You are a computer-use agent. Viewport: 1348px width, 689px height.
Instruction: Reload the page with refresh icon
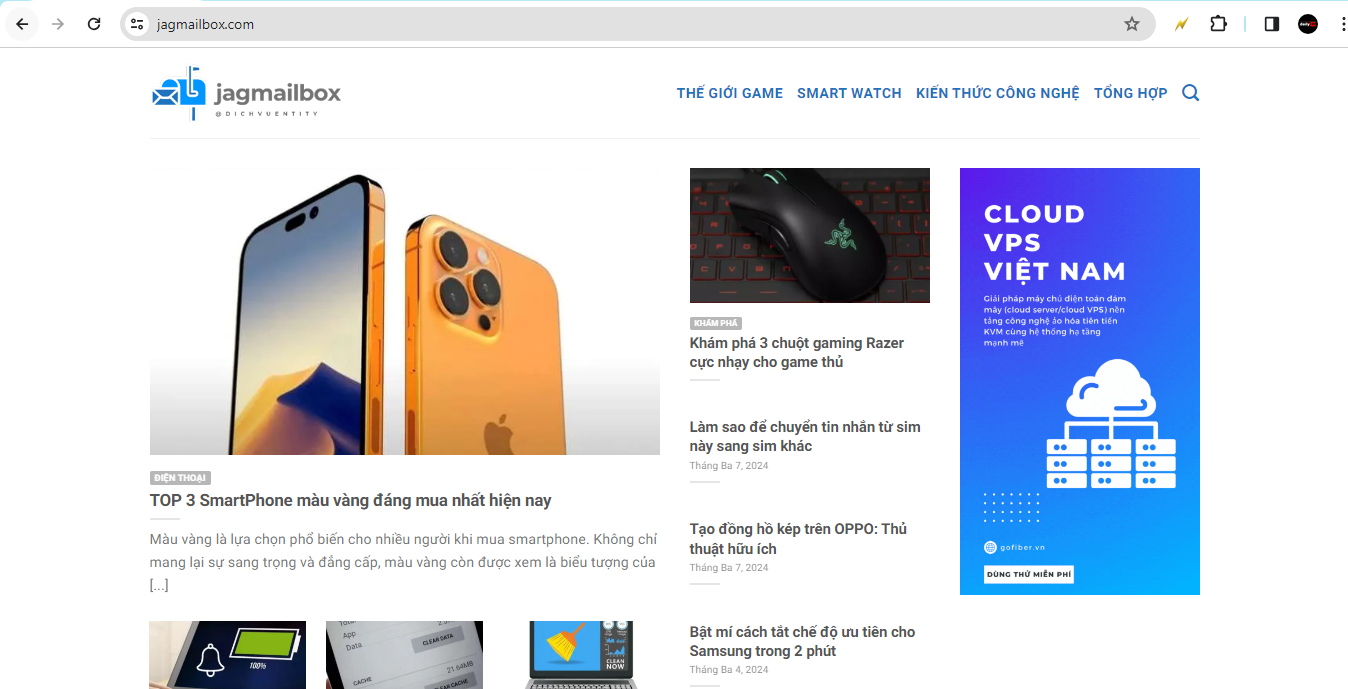(94, 24)
